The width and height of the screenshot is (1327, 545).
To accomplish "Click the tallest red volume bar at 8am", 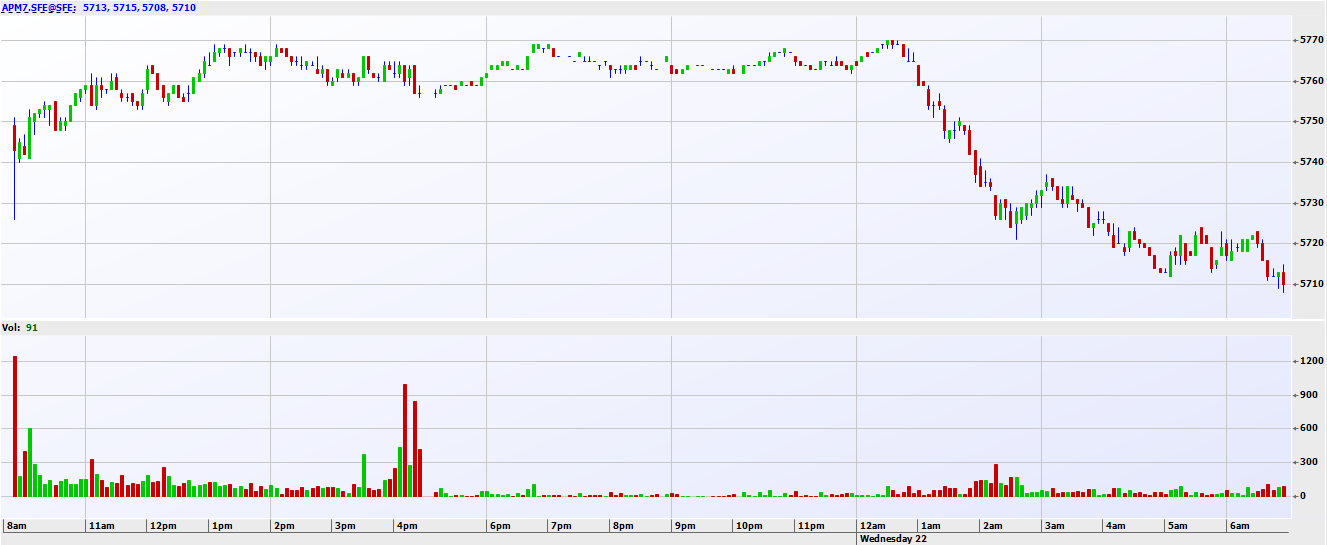I will pyautogui.click(x=15, y=427).
